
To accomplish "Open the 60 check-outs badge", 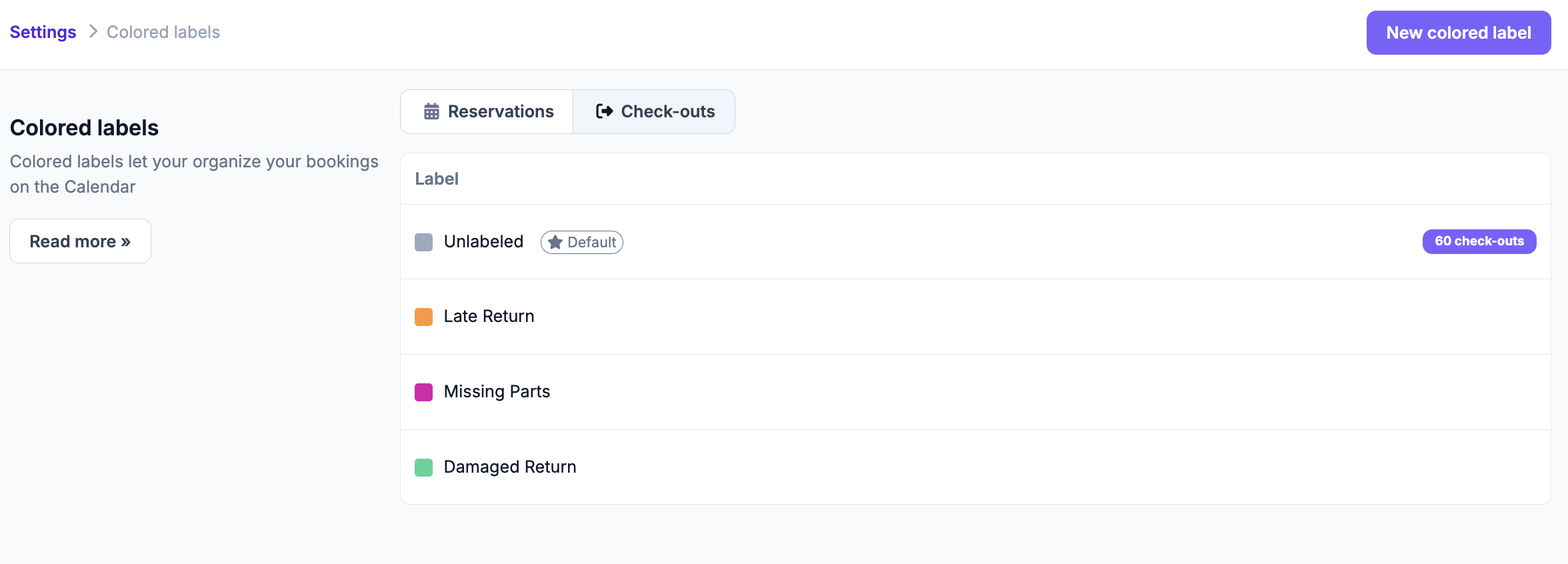I will pos(1479,241).
